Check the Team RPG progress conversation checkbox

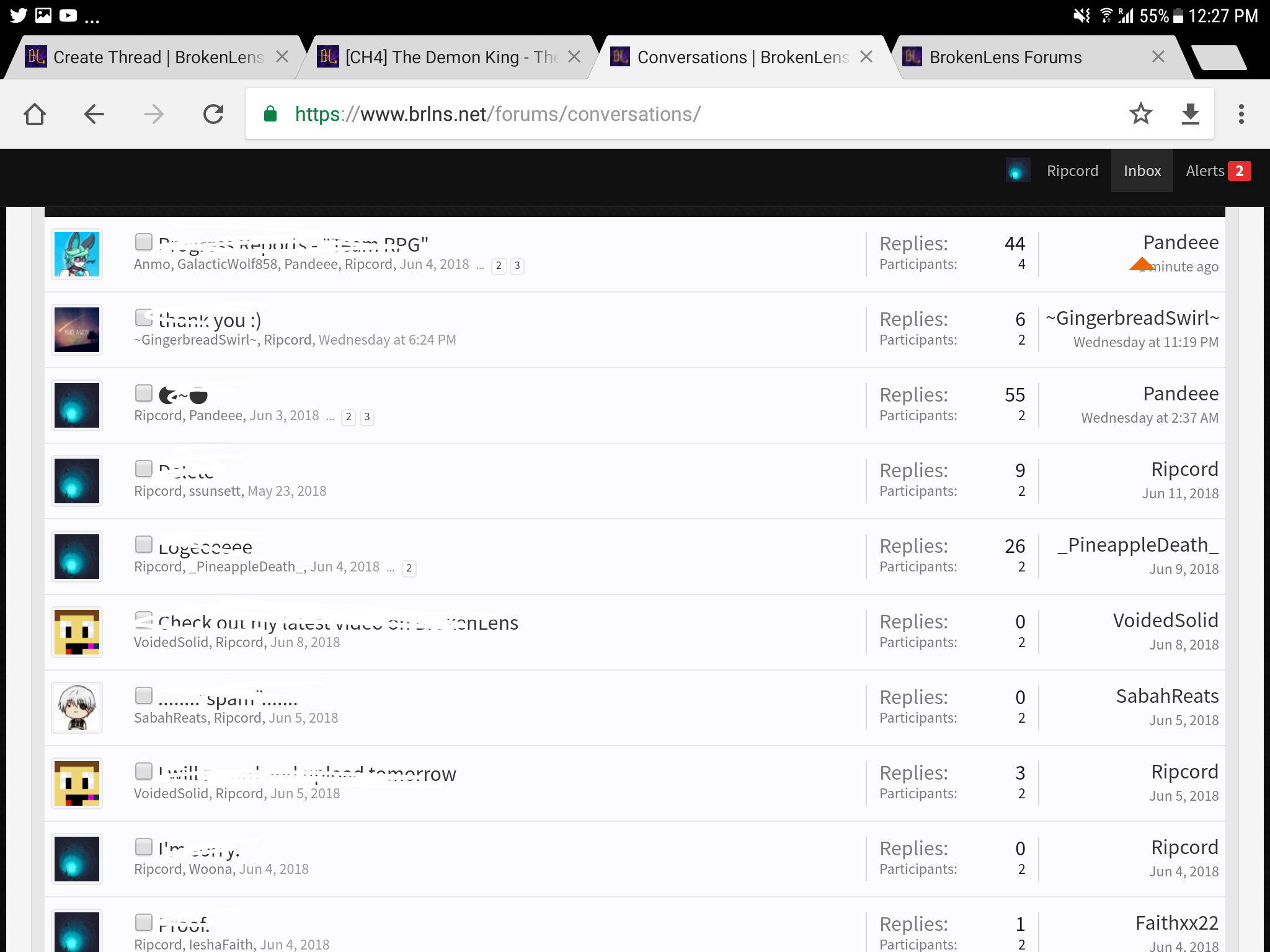coord(144,242)
